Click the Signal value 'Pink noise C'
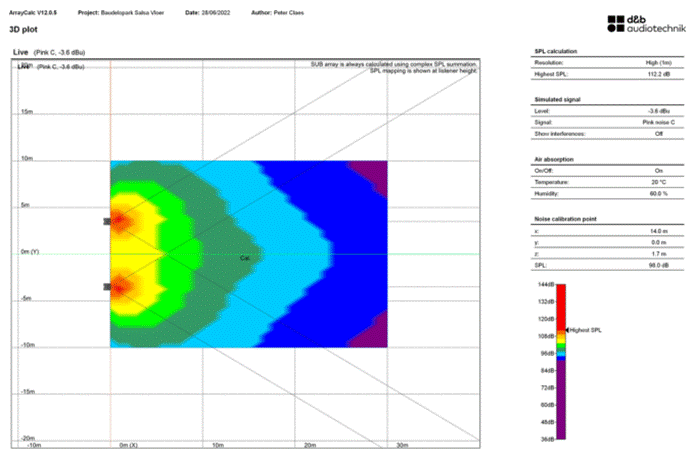The width and height of the screenshot is (692, 460). tap(658, 122)
